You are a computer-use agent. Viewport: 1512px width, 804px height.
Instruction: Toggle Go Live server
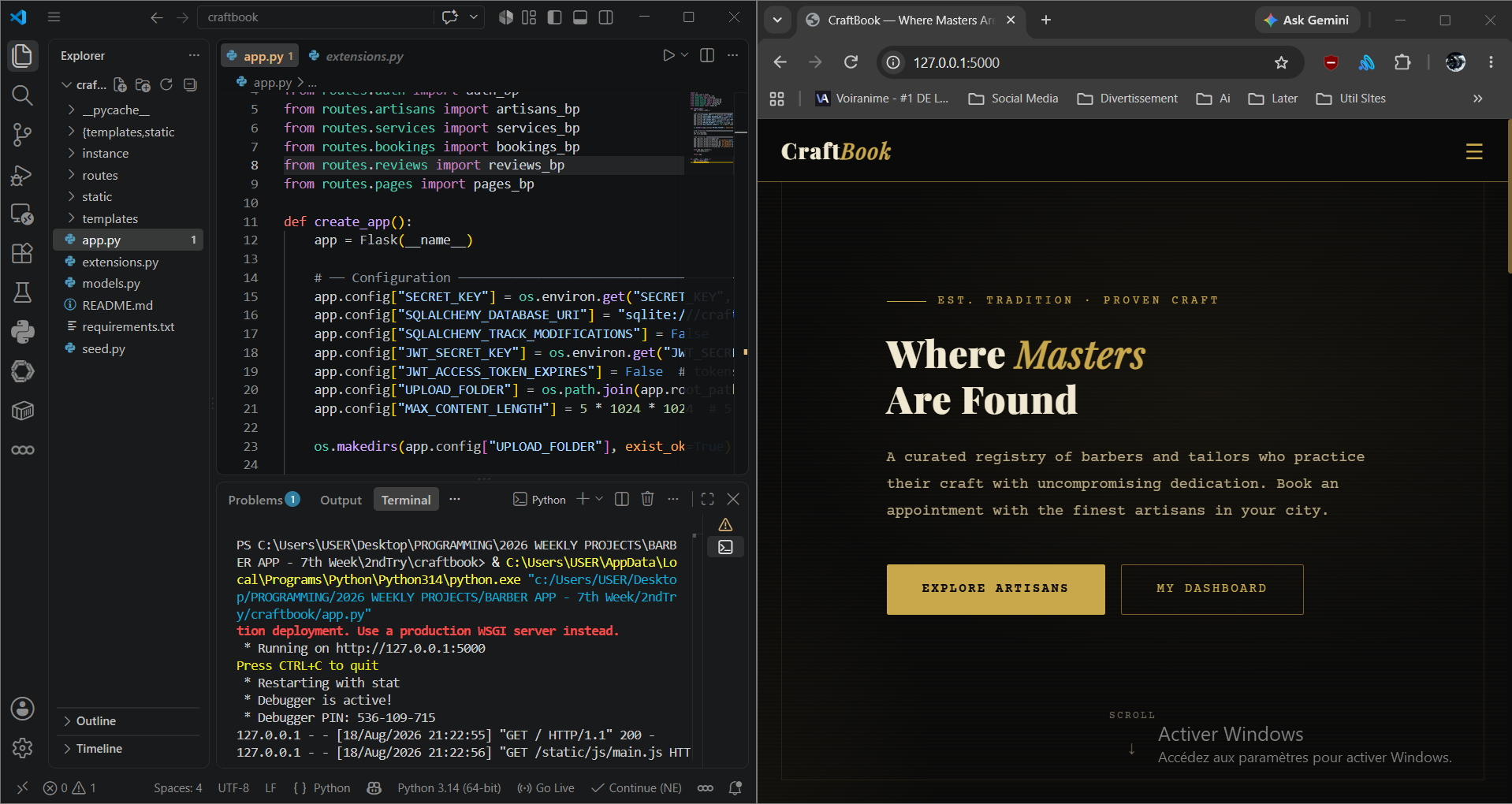point(546,788)
